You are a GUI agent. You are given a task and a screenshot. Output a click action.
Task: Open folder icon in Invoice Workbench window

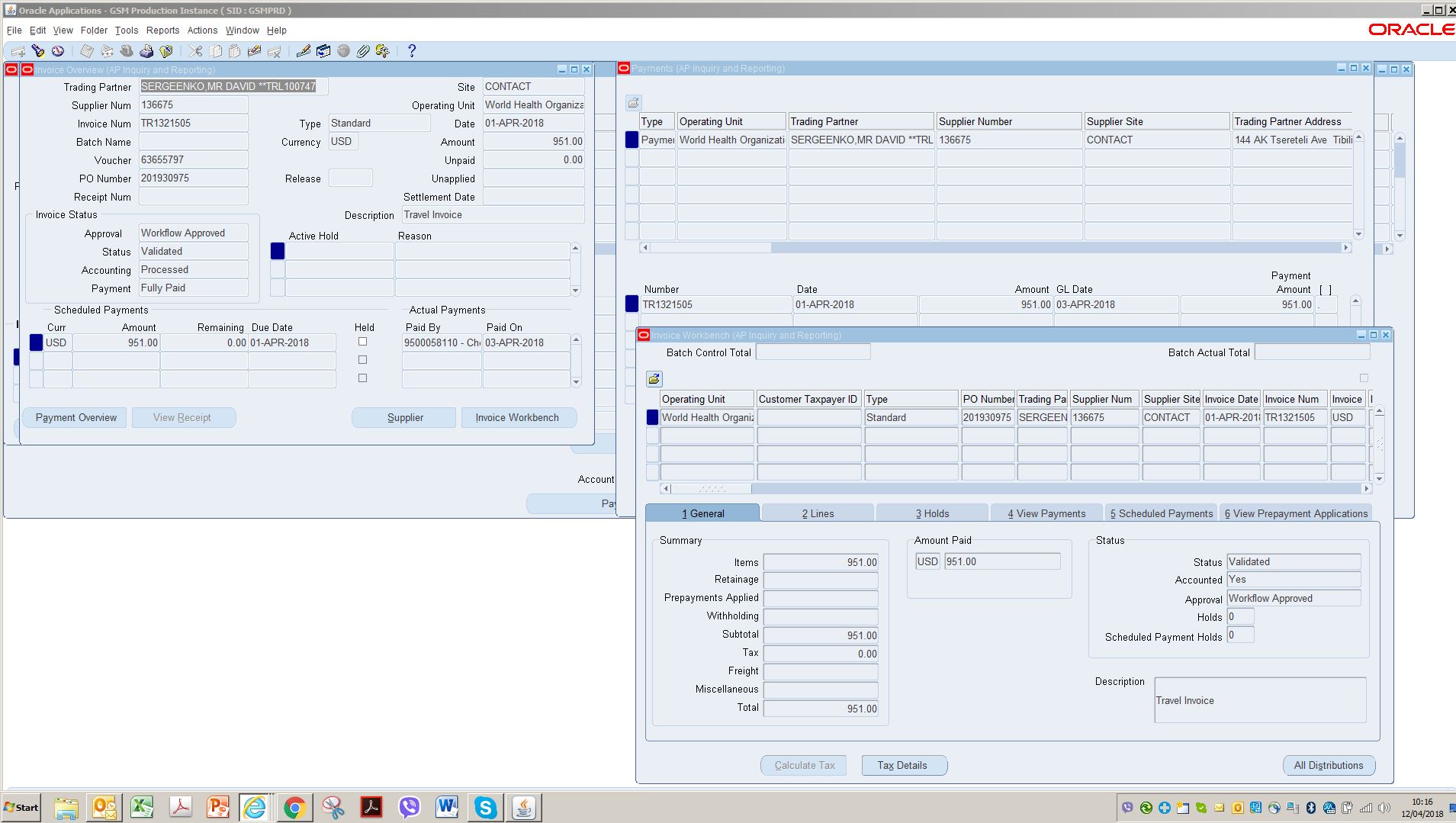tap(654, 379)
